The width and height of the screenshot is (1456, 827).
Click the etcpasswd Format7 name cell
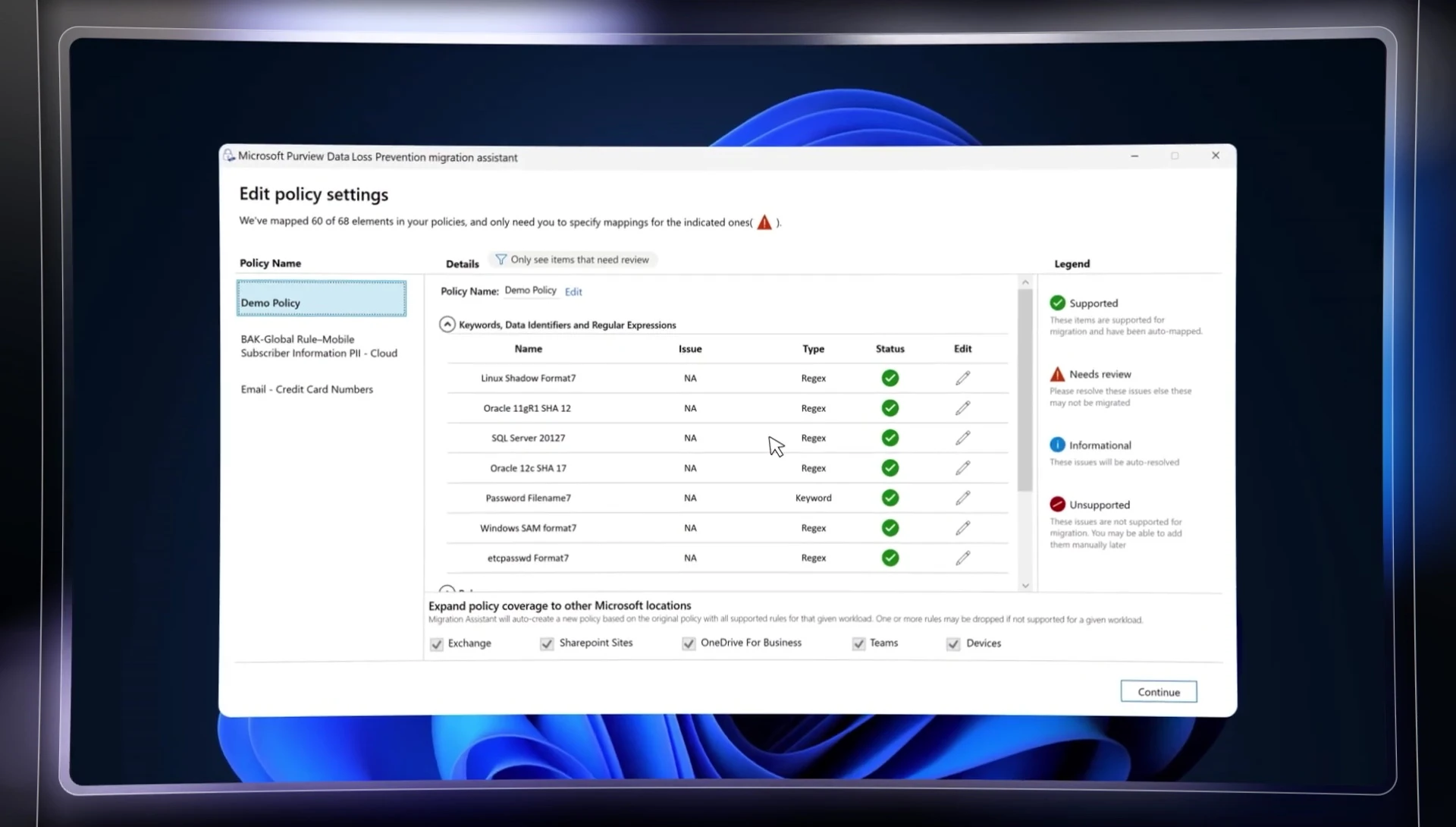[x=529, y=558]
